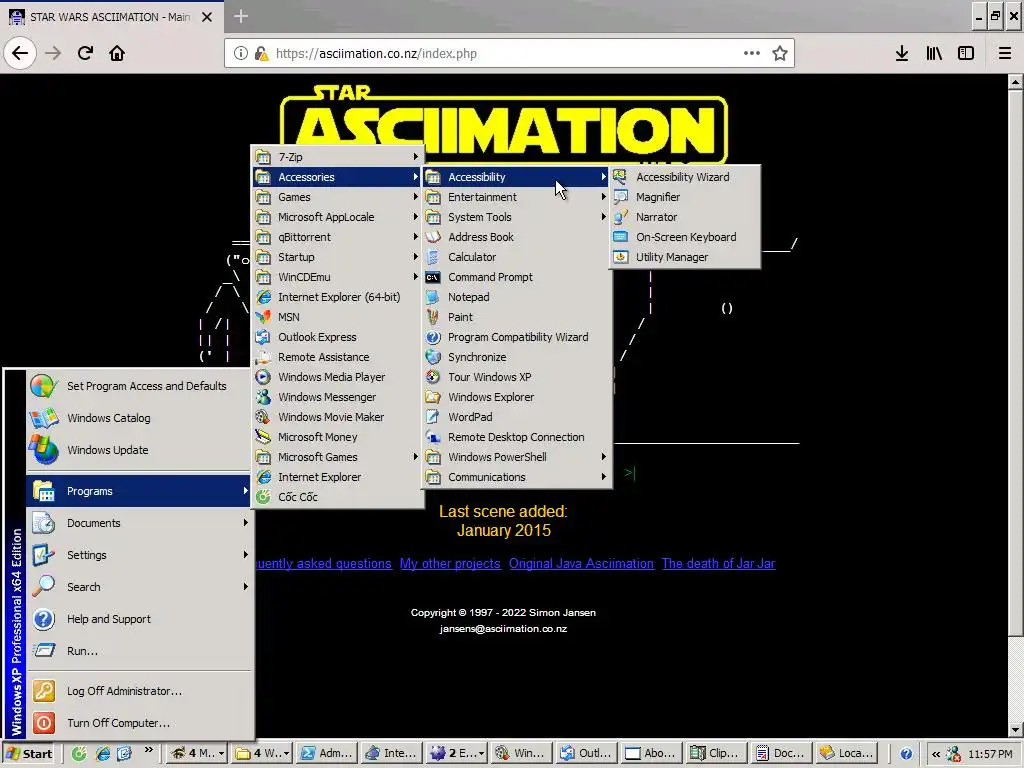Expand the Startup folder
1024x768 pixels.
[338, 257]
